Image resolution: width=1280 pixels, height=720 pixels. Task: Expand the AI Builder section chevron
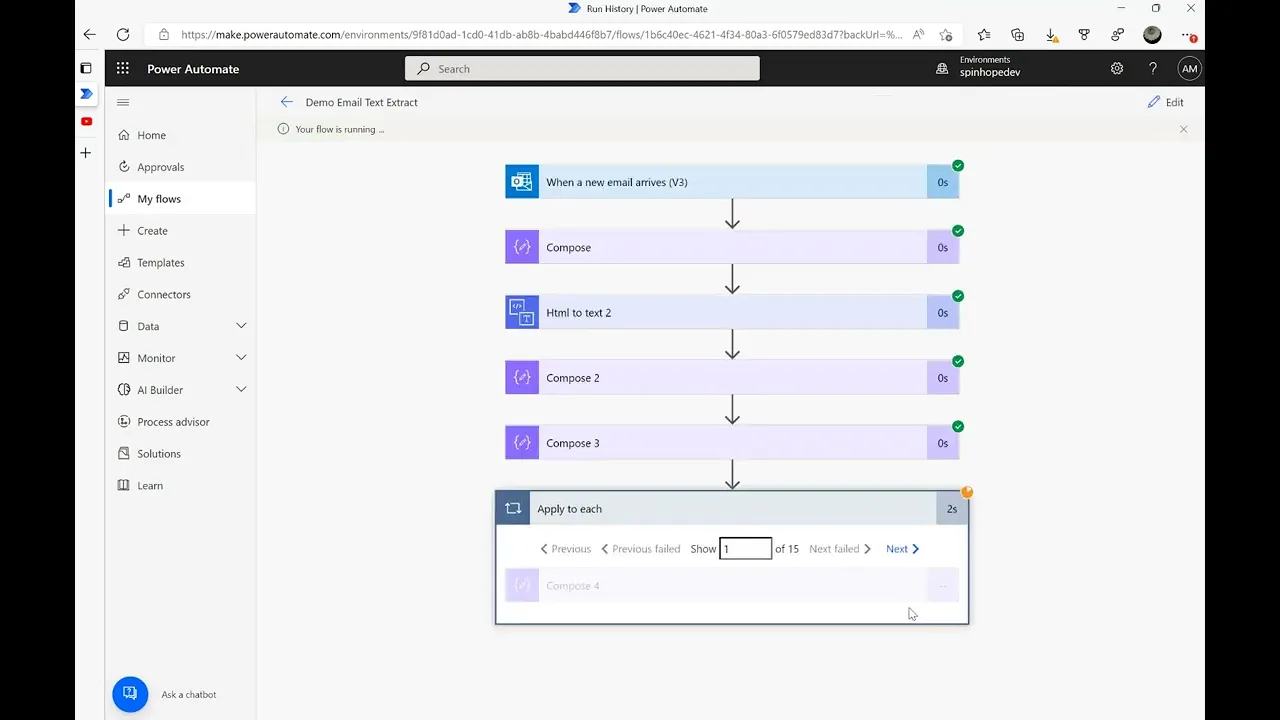point(241,390)
